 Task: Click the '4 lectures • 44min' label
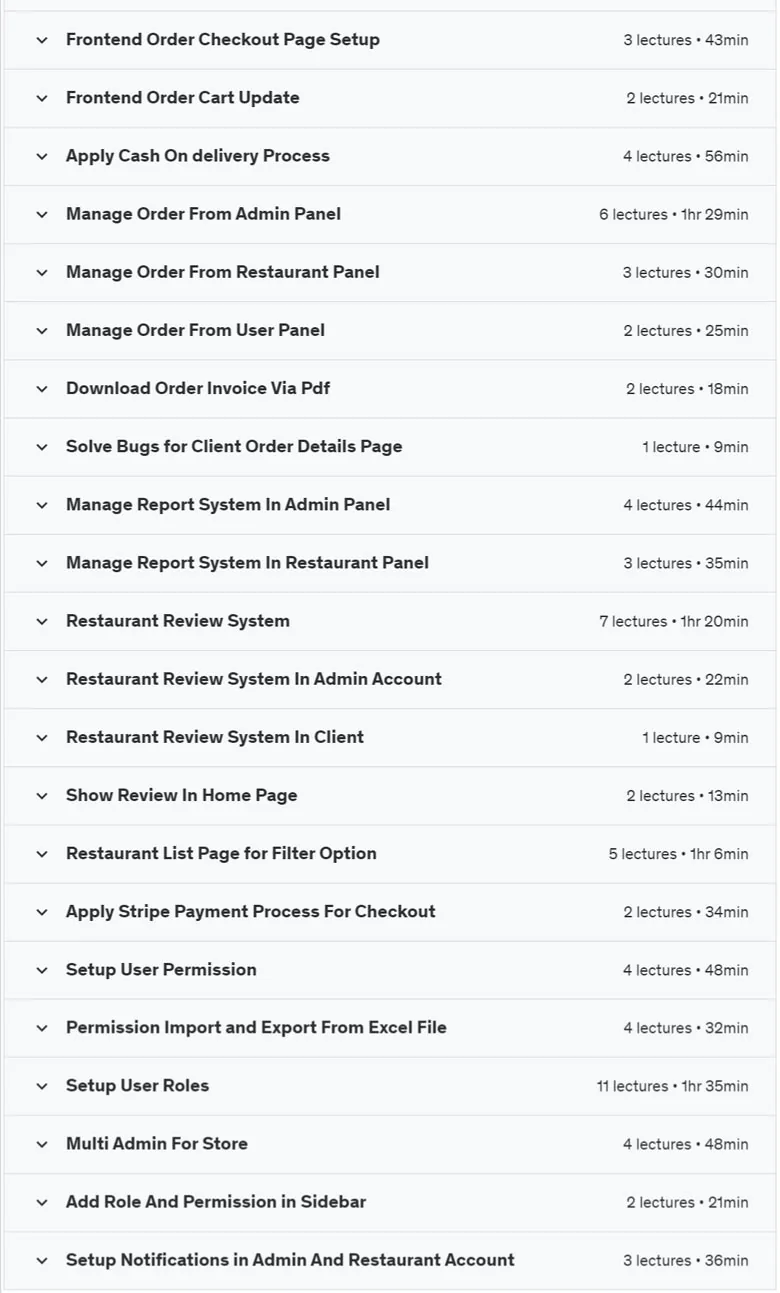(x=686, y=506)
